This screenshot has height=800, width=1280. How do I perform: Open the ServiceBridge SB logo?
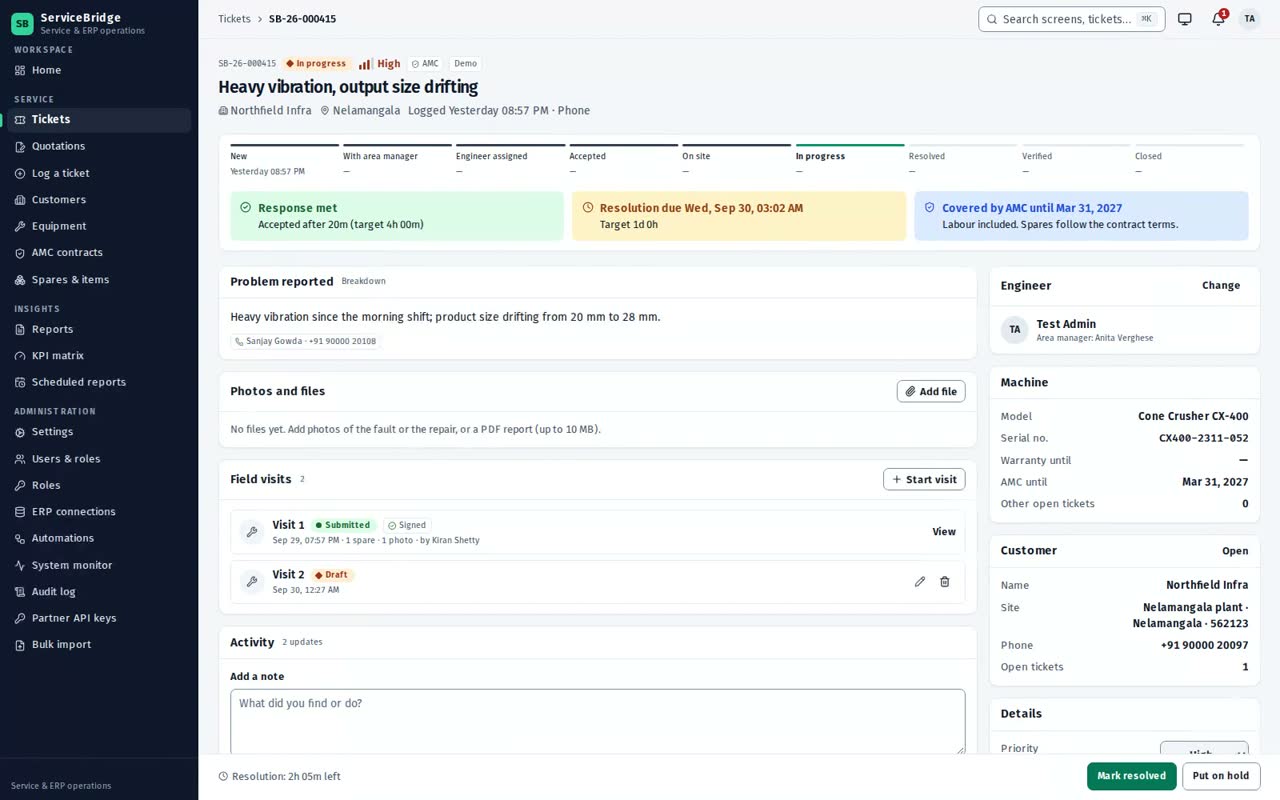(x=22, y=23)
